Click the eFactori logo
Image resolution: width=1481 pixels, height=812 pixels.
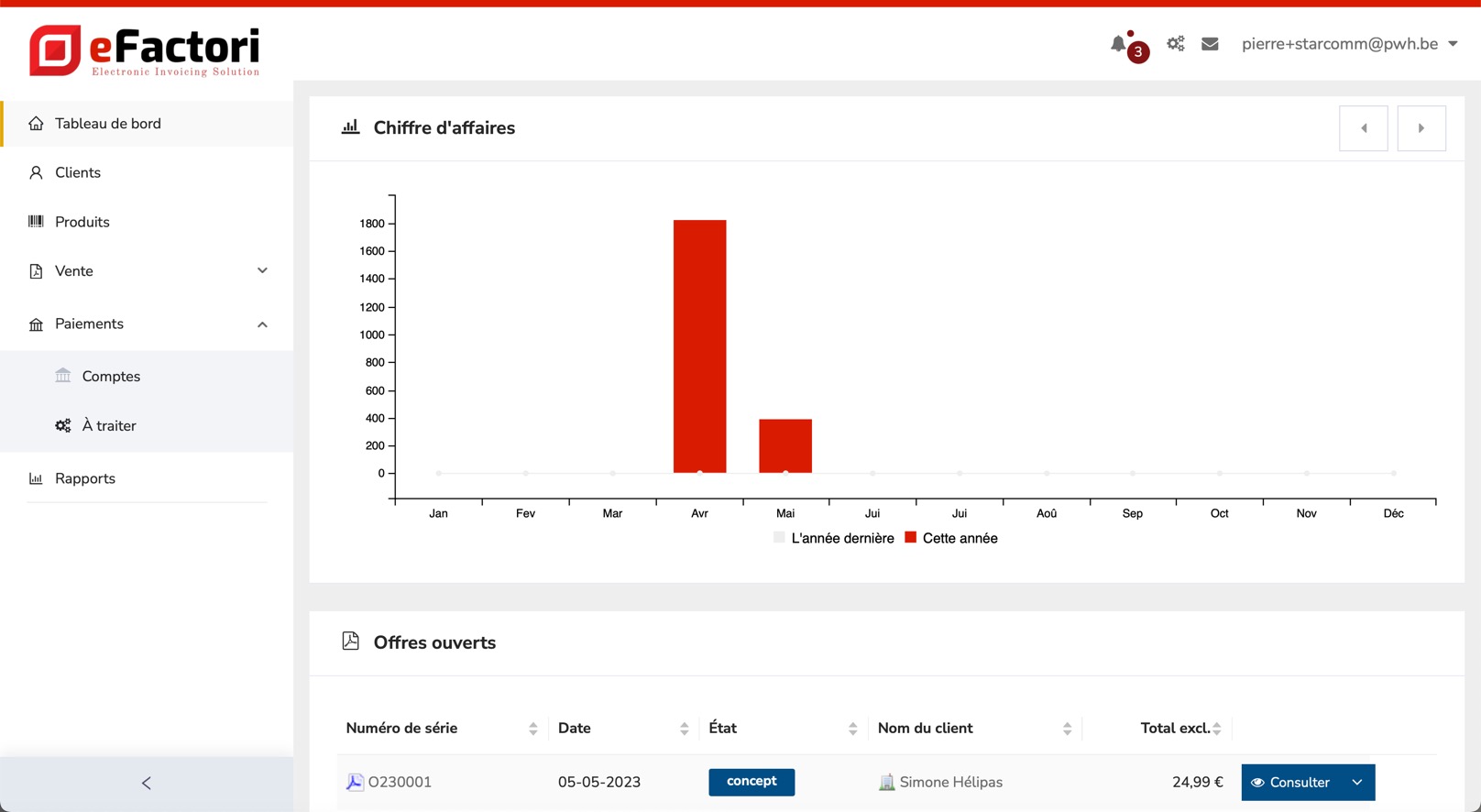[x=145, y=50]
